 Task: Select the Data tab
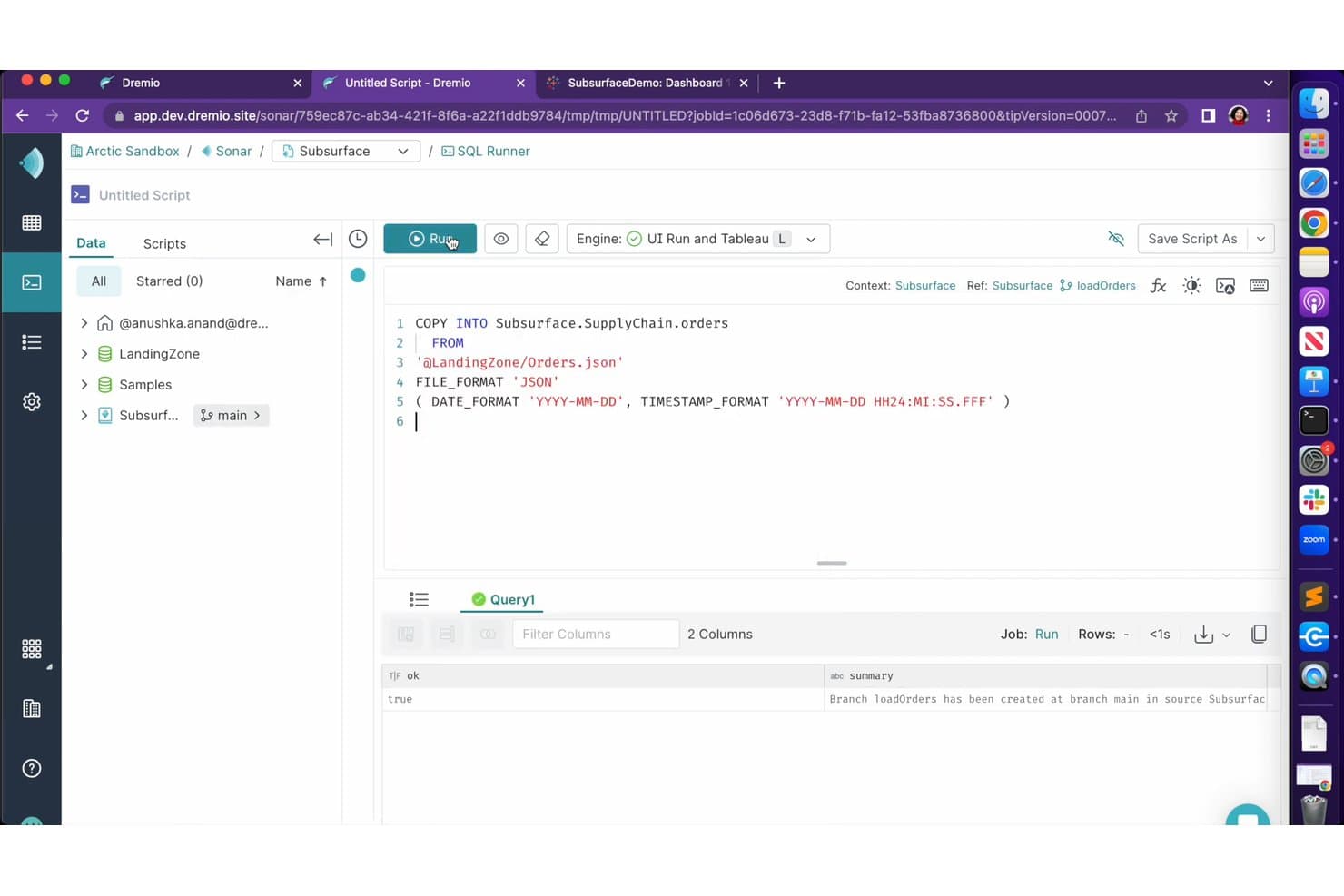point(91,243)
